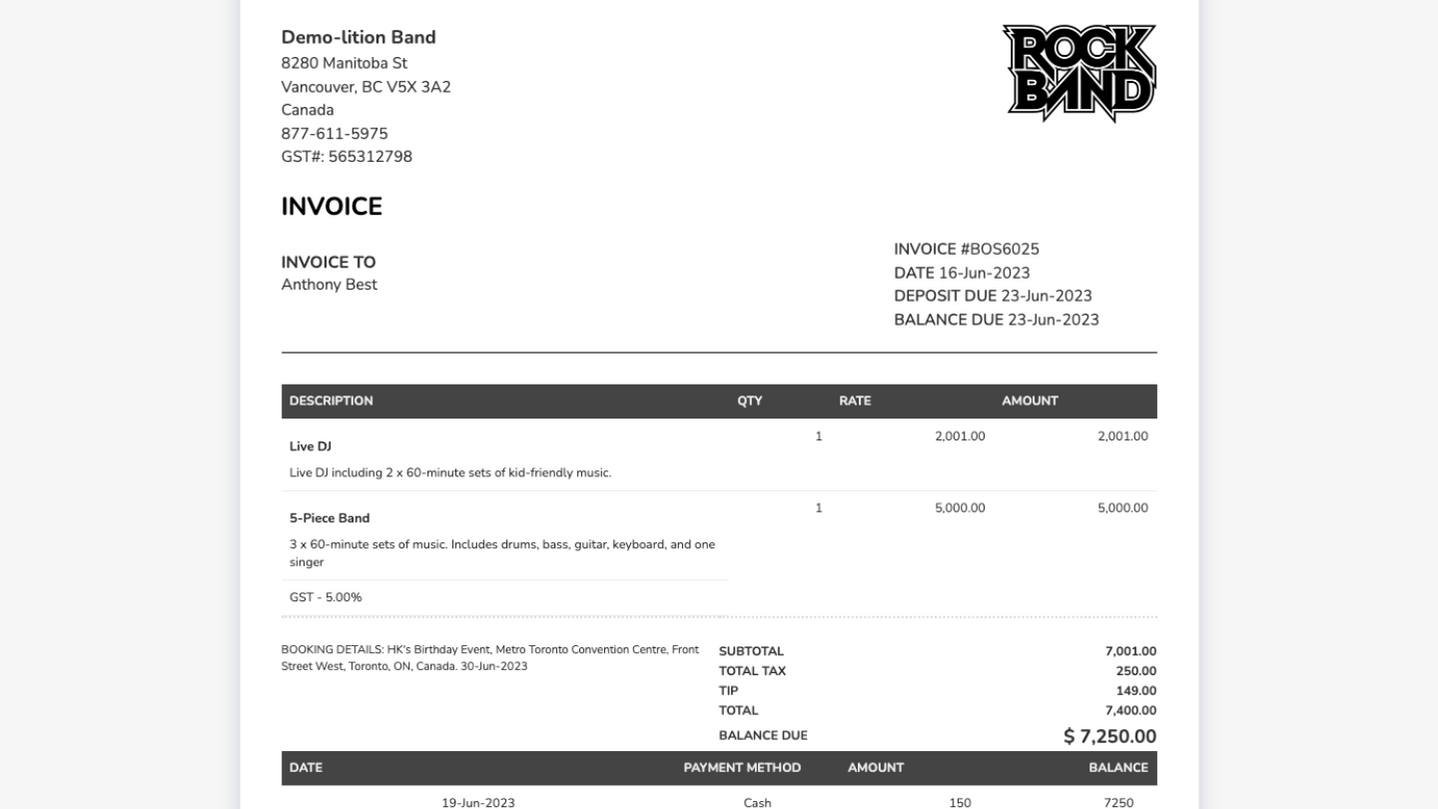Click the Live DJ line item title
The width and height of the screenshot is (1438, 809).
pos(310,447)
